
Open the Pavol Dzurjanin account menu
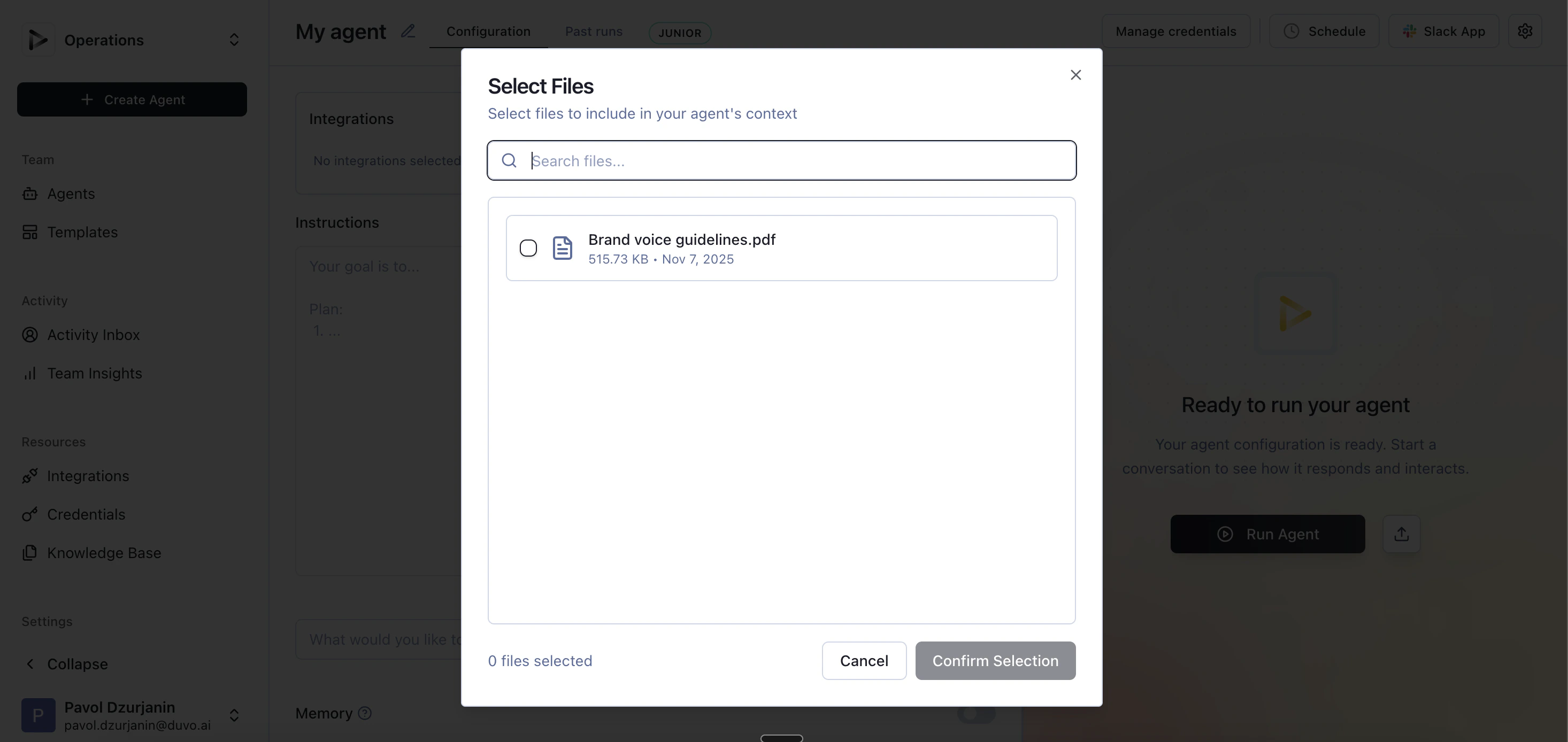(x=132, y=715)
